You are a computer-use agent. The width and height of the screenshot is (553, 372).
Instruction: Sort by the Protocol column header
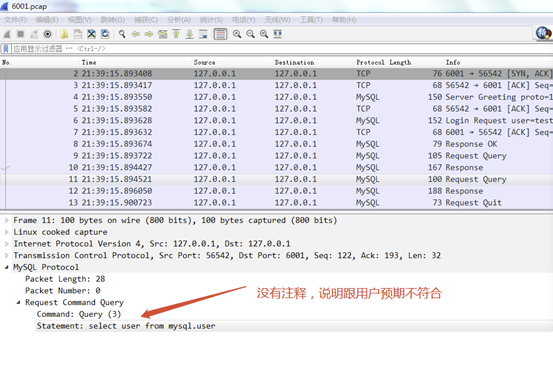coord(371,62)
